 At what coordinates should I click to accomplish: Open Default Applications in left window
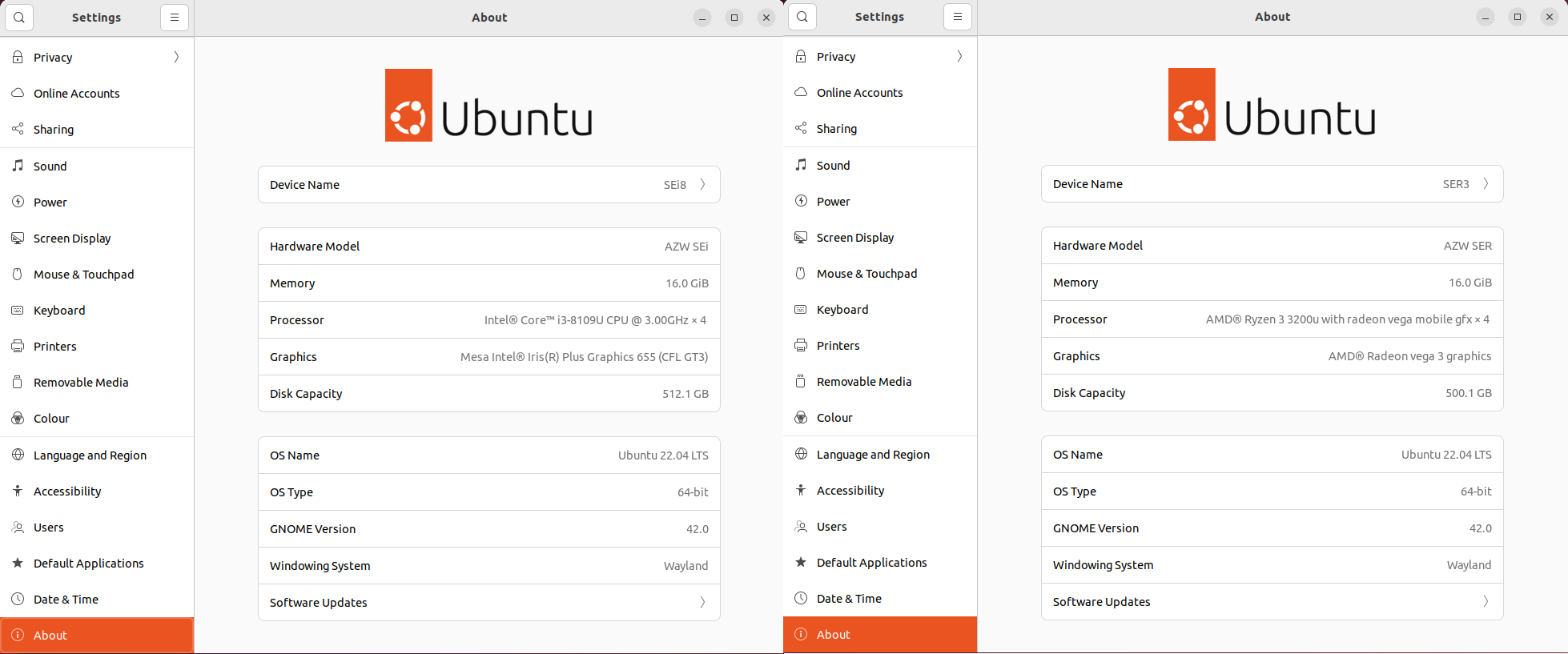(x=97, y=564)
